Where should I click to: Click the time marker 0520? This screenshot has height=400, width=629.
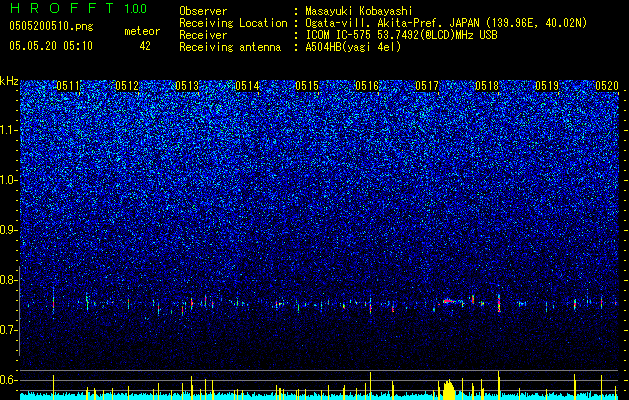[607, 86]
